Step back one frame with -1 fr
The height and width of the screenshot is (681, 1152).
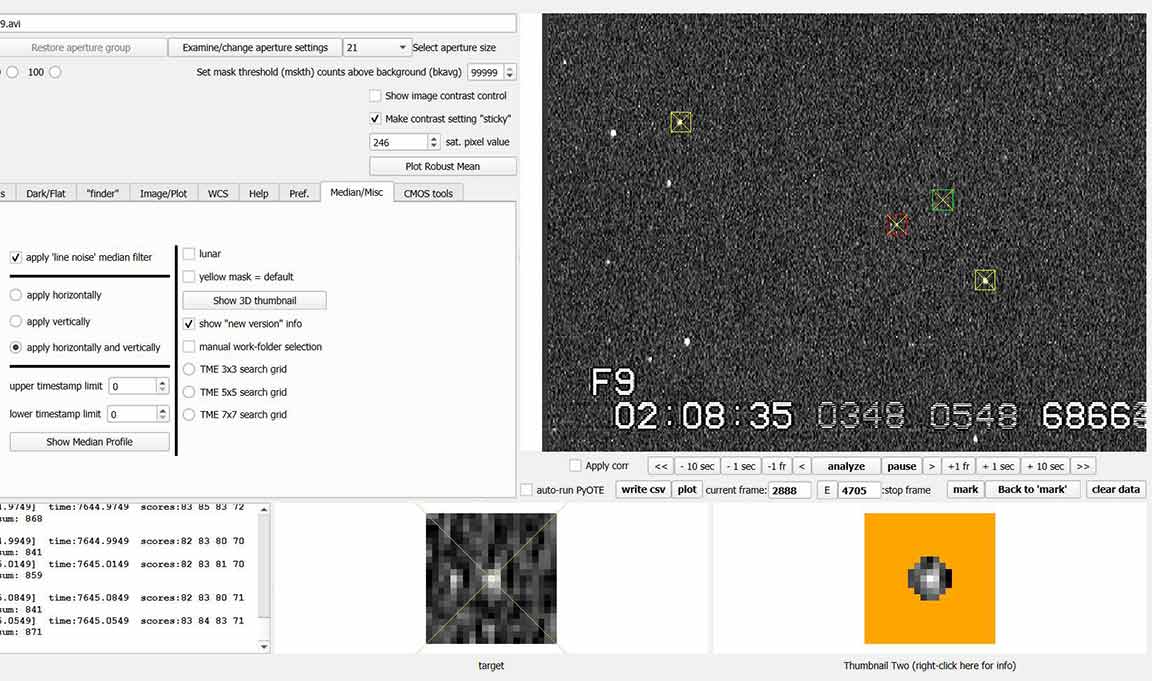tap(776, 466)
